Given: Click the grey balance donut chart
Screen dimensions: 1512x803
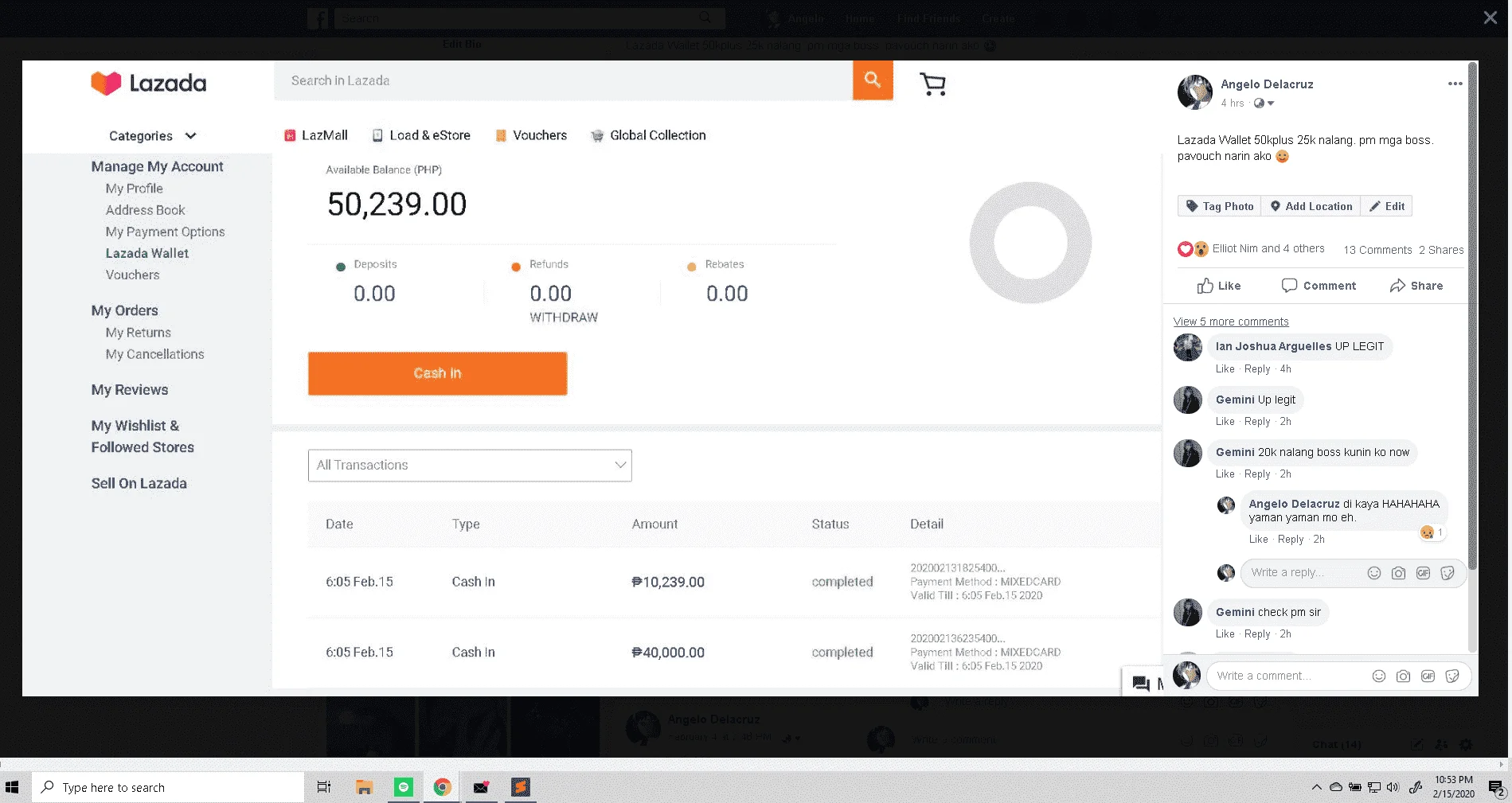Looking at the screenshot, I should 1030,243.
